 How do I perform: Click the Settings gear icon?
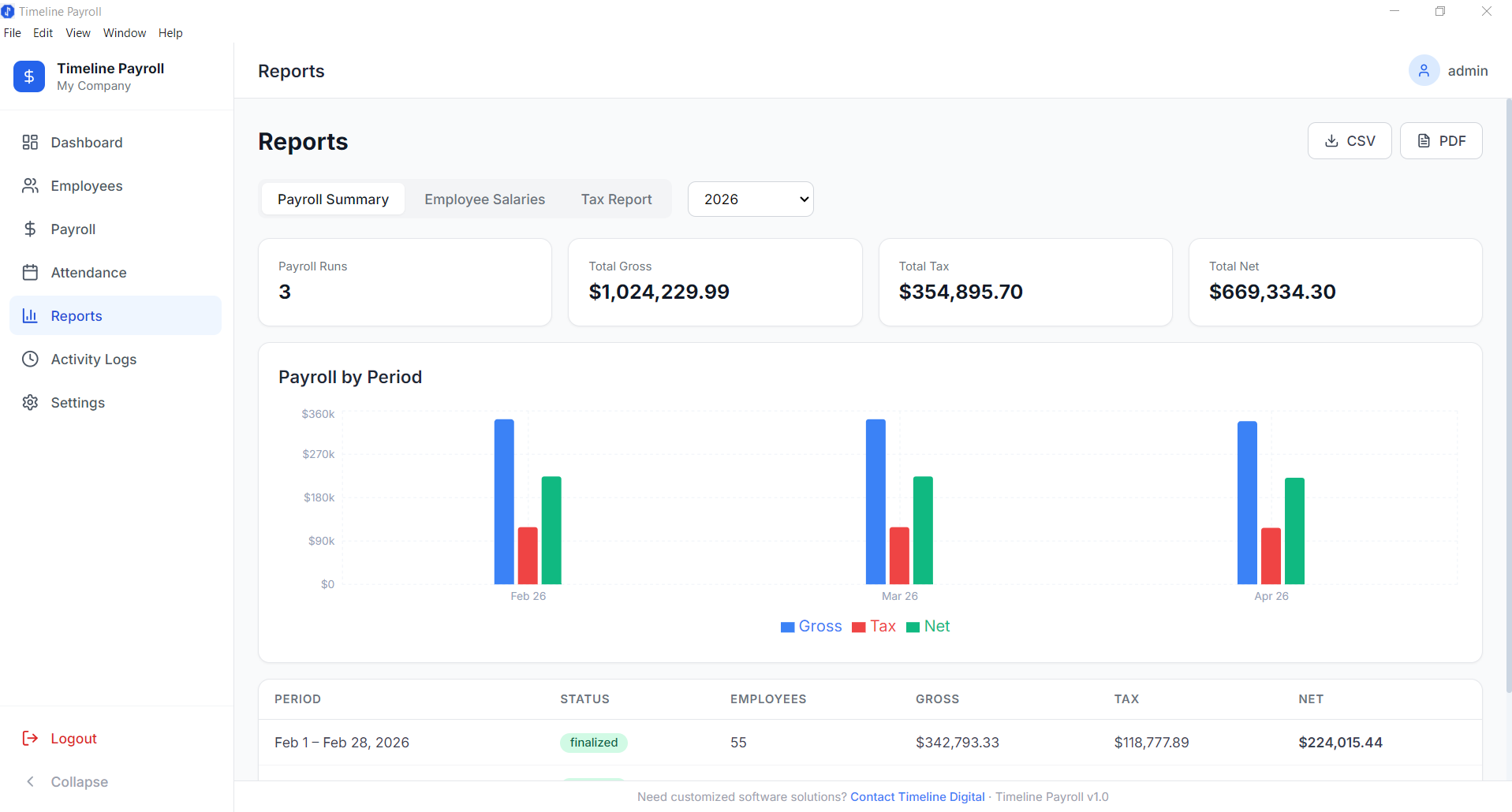[x=30, y=402]
